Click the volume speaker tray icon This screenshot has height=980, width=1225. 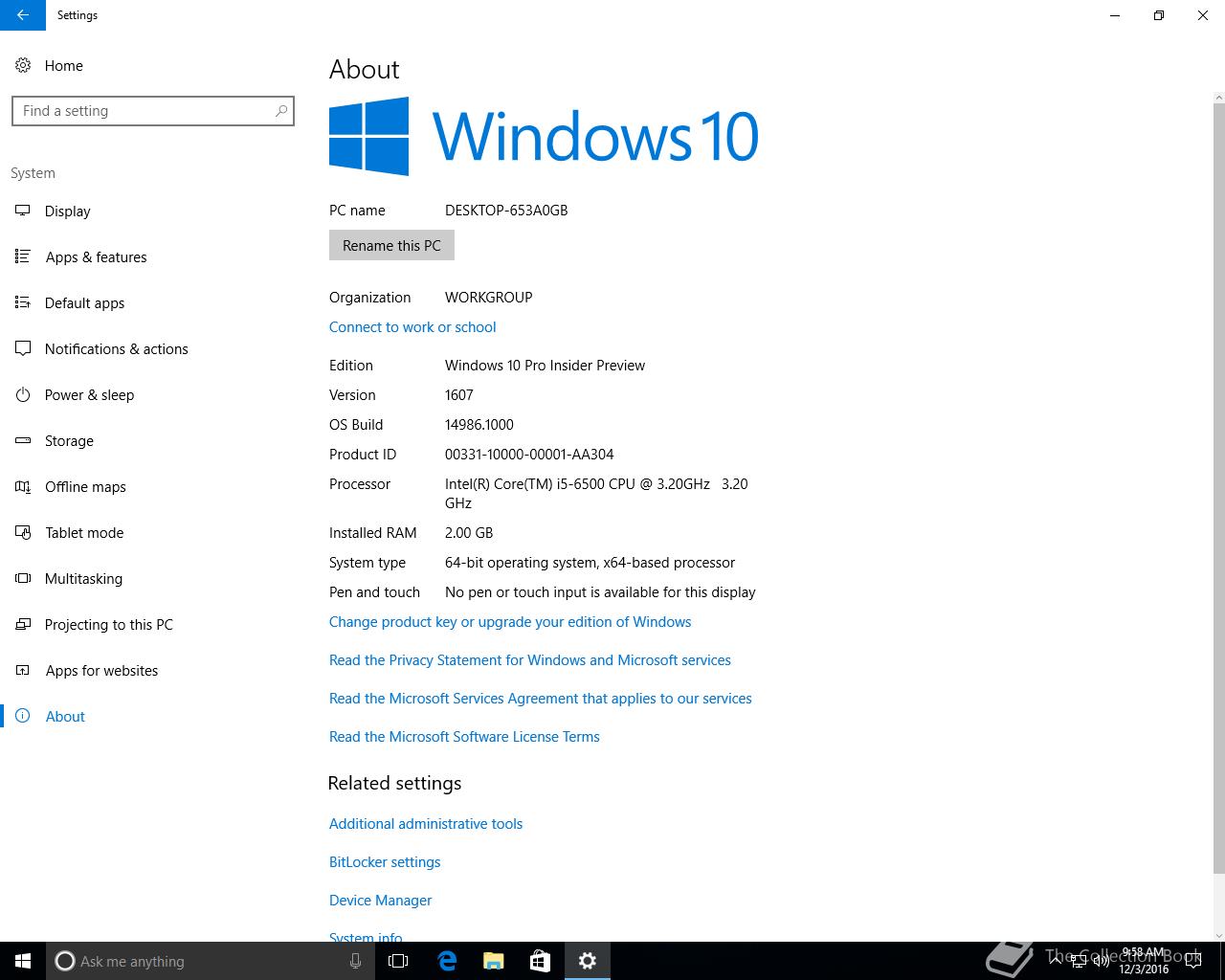coord(1101,961)
